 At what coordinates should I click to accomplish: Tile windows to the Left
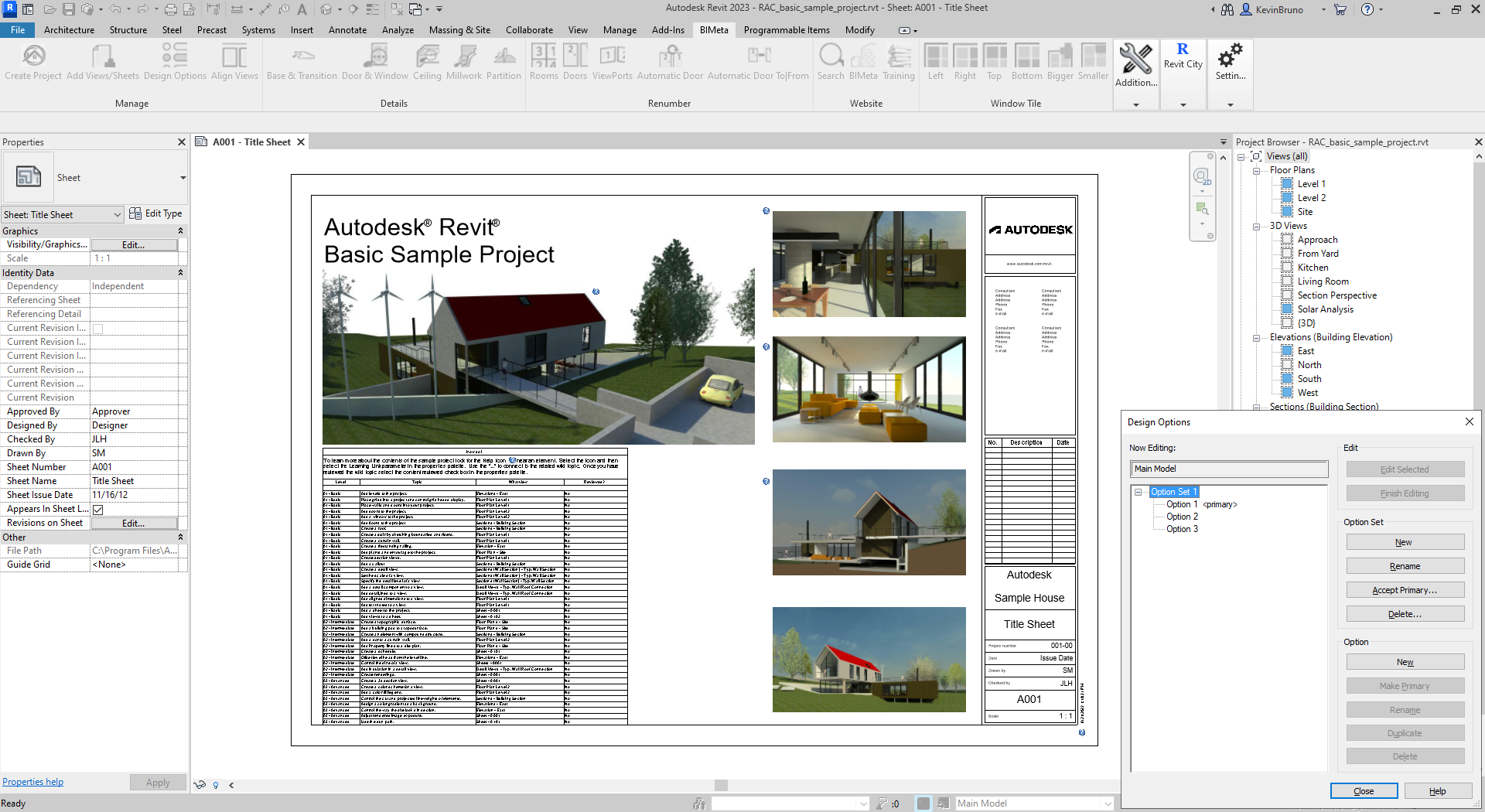tap(936, 62)
